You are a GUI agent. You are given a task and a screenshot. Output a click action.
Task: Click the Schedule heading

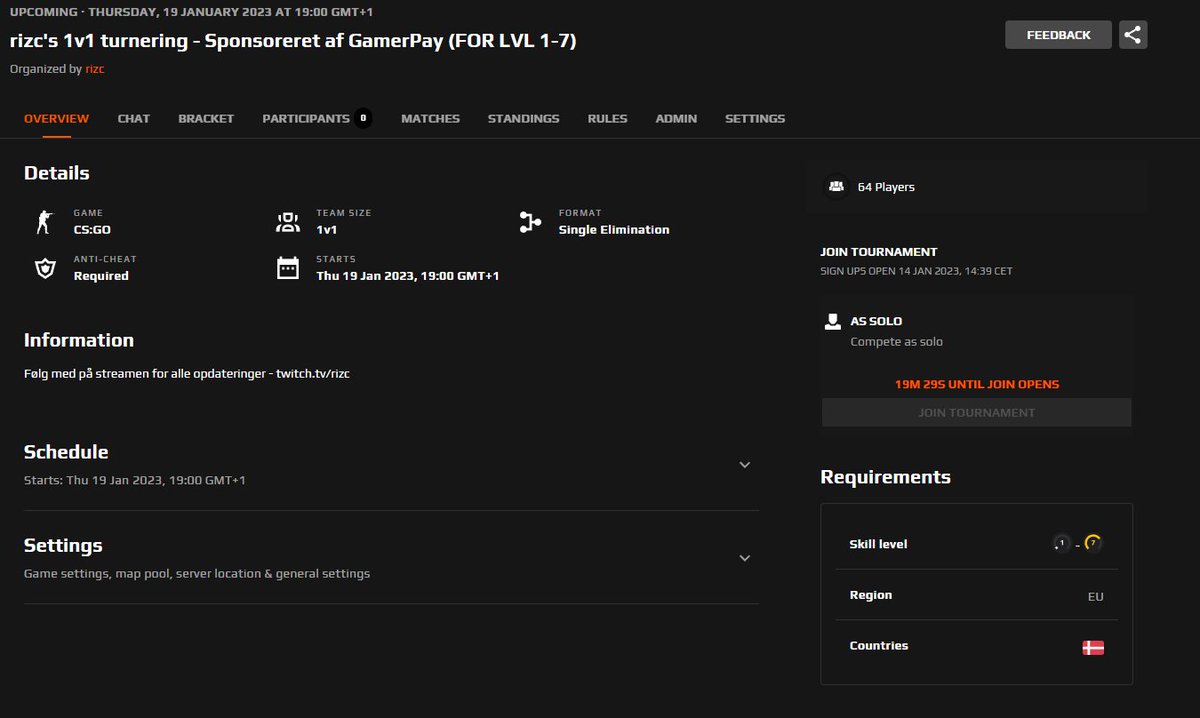(66, 452)
